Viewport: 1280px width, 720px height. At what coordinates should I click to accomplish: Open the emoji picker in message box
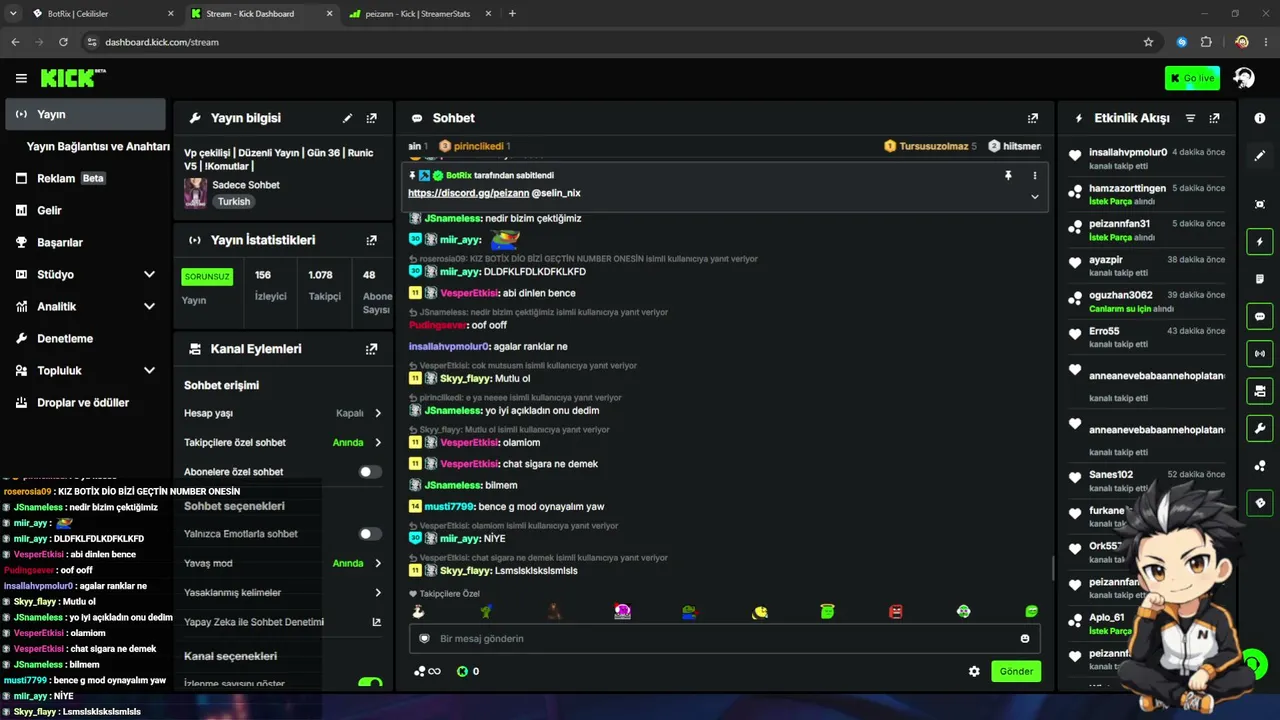(1025, 639)
